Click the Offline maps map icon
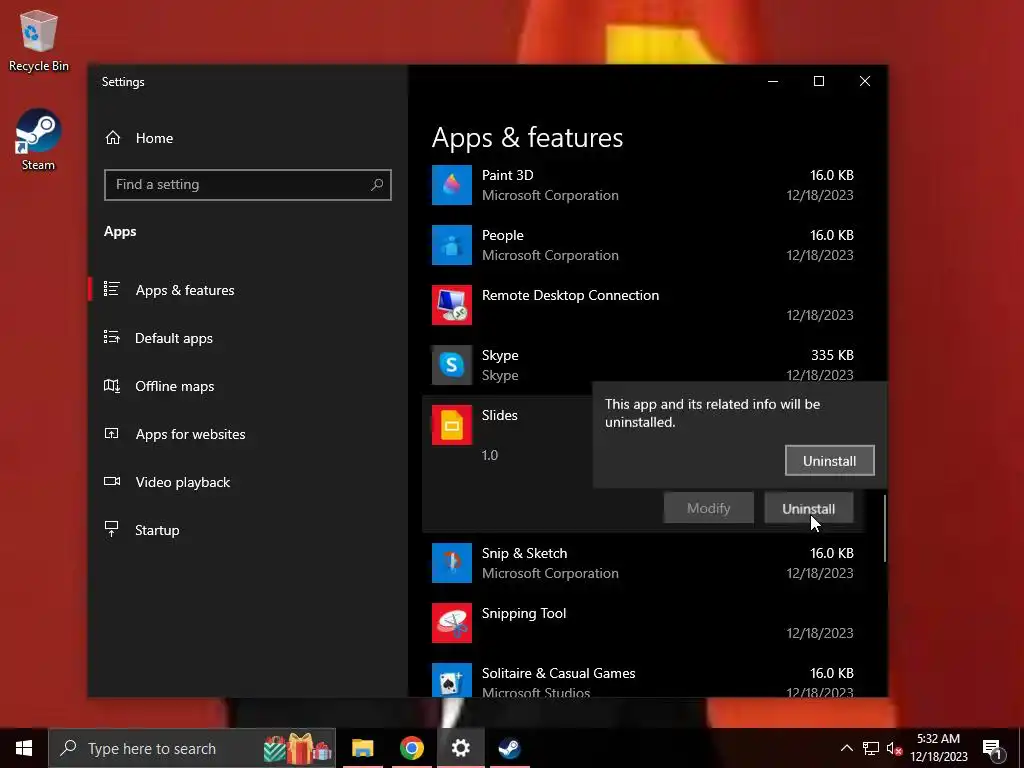The image size is (1024, 768). pos(112,385)
